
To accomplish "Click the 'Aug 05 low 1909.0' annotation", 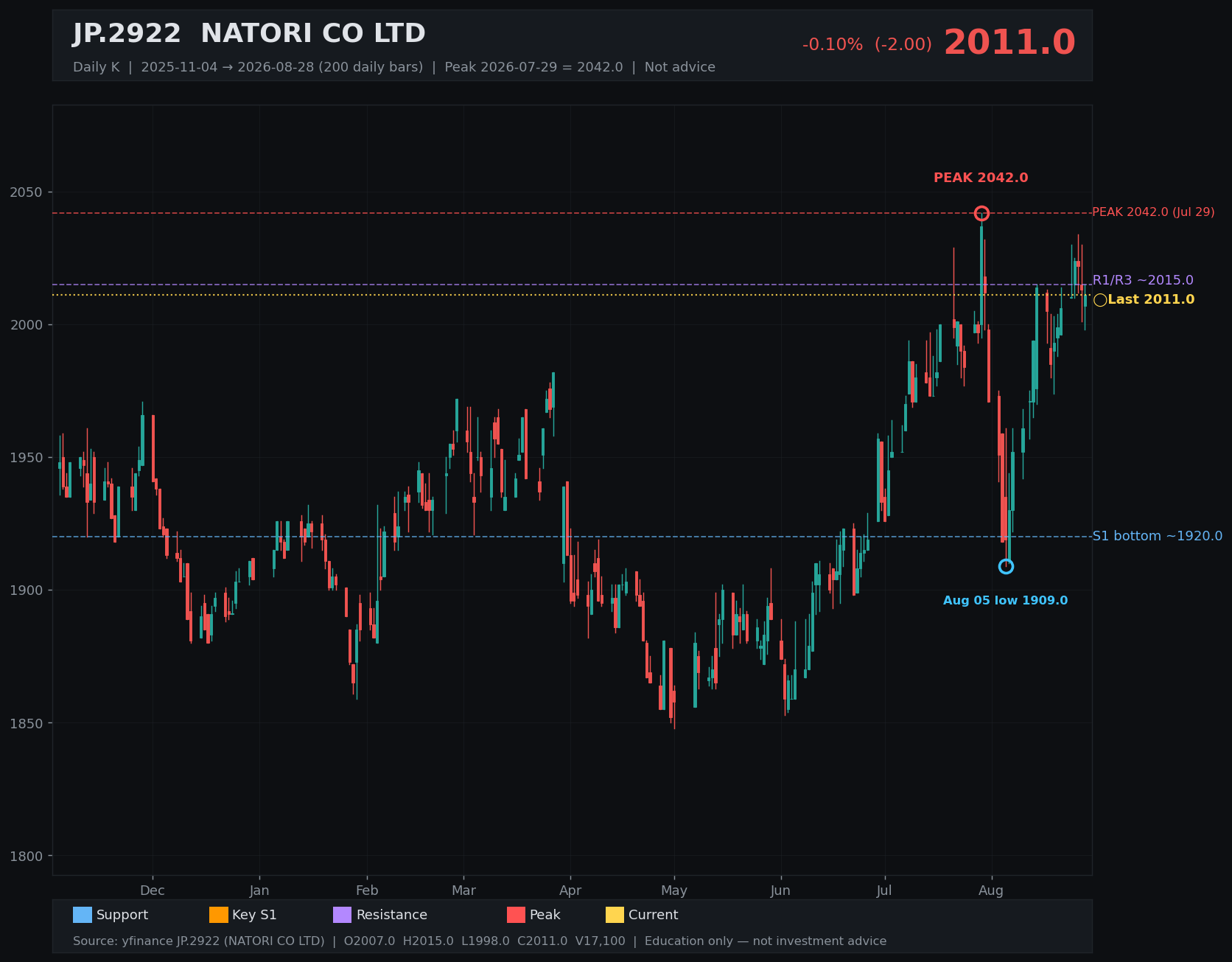I will pos(1005,601).
